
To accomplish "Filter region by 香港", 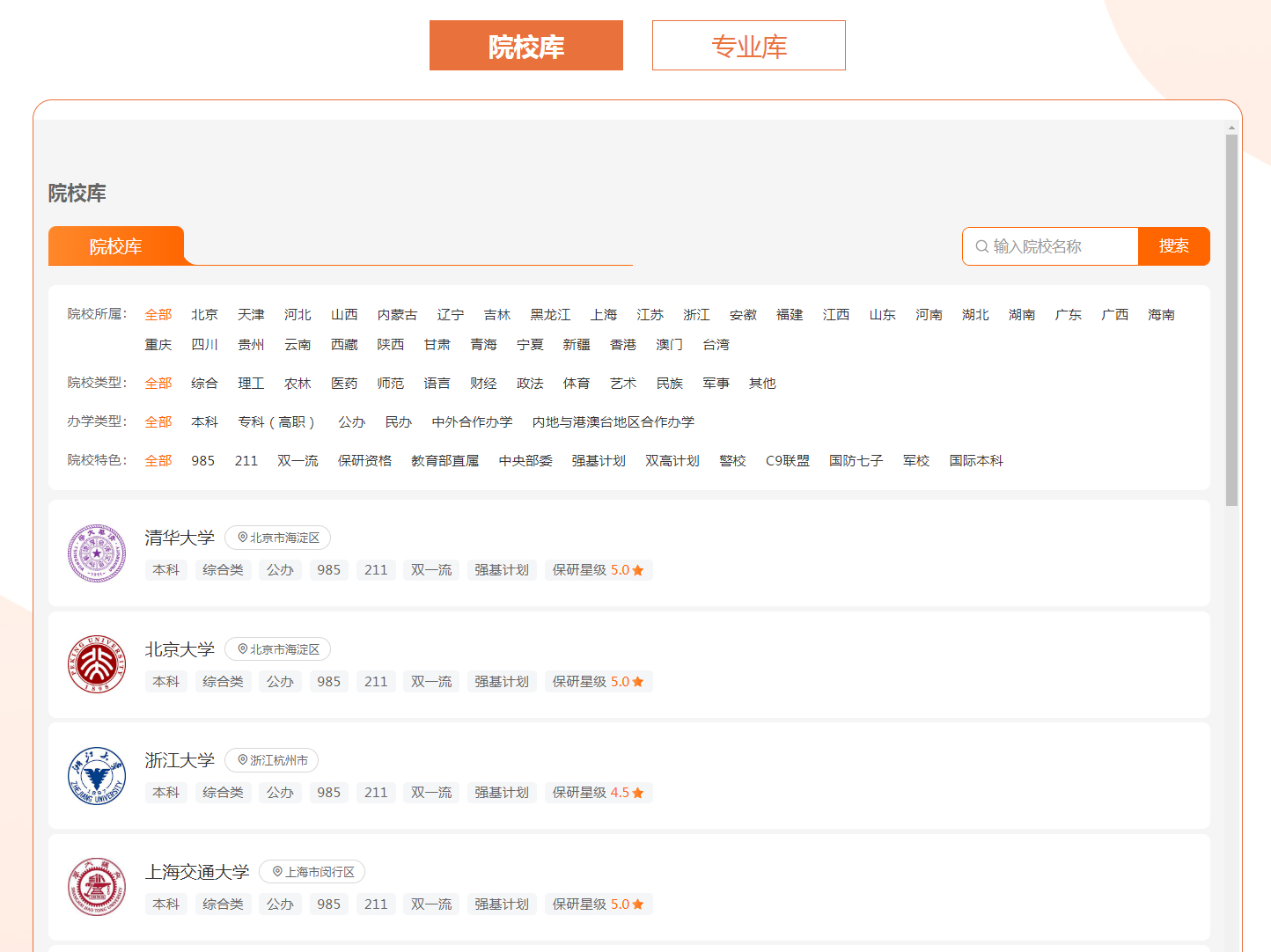I will (623, 345).
